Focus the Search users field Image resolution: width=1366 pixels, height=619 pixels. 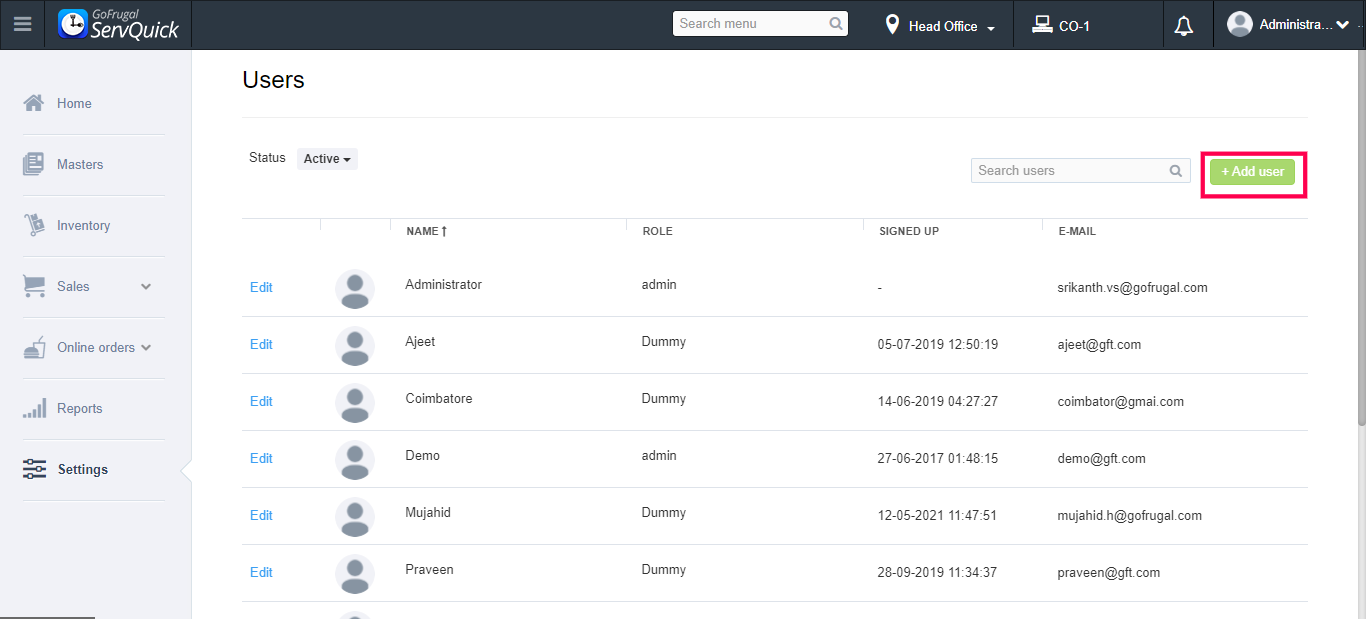(1080, 171)
